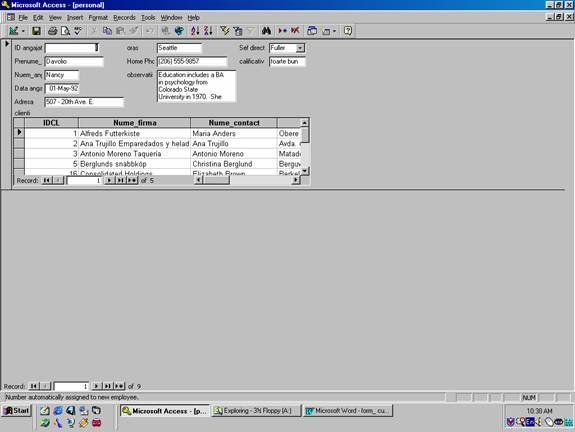Click the IDCL column header

click(51, 123)
